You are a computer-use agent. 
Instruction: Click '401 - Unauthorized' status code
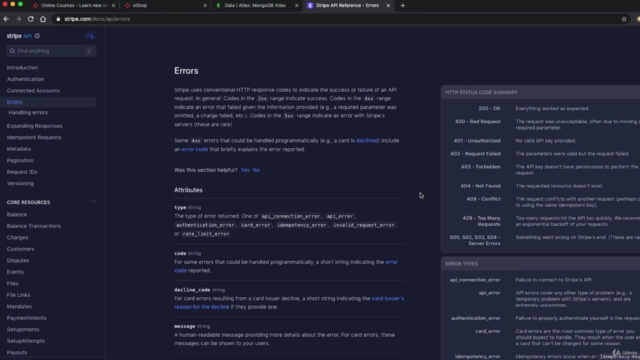pyautogui.click(x=477, y=141)
